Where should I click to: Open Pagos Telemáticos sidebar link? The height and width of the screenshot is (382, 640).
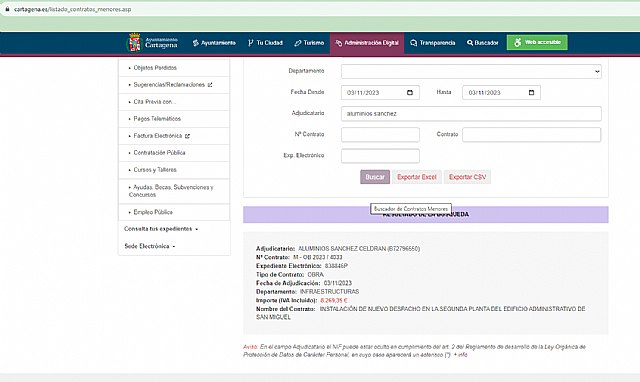point(157,119)
